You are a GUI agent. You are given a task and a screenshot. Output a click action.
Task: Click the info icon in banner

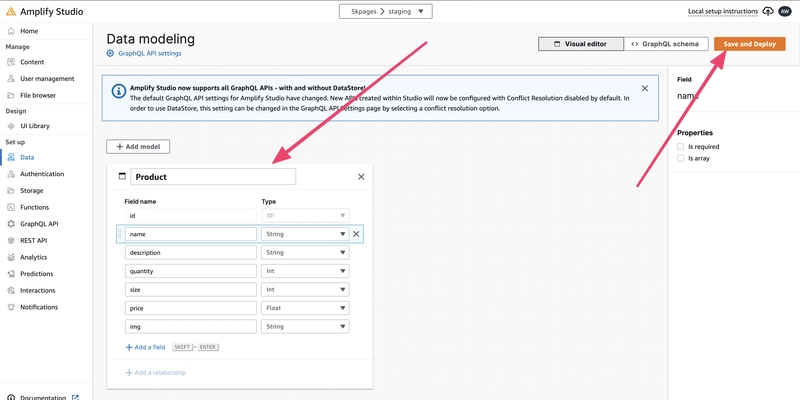(118, 91)
